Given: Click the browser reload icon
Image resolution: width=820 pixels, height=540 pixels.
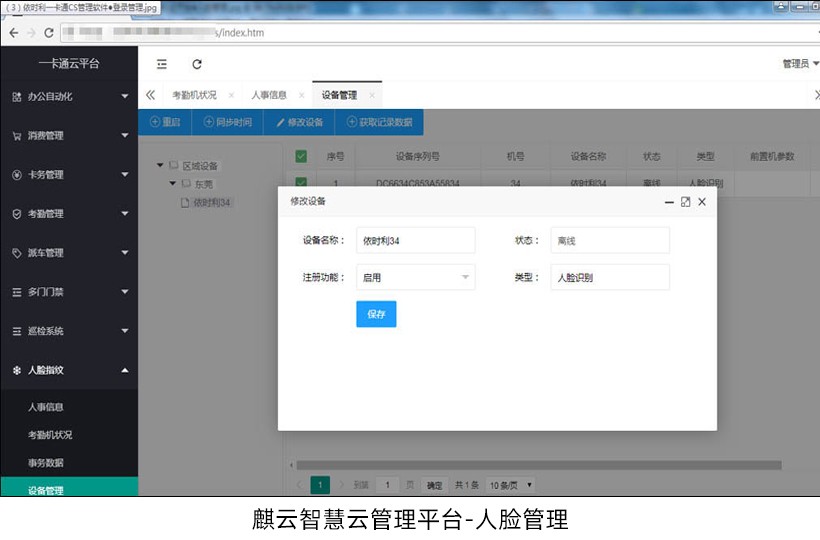Looking at the screenshot, I should 49,32.
